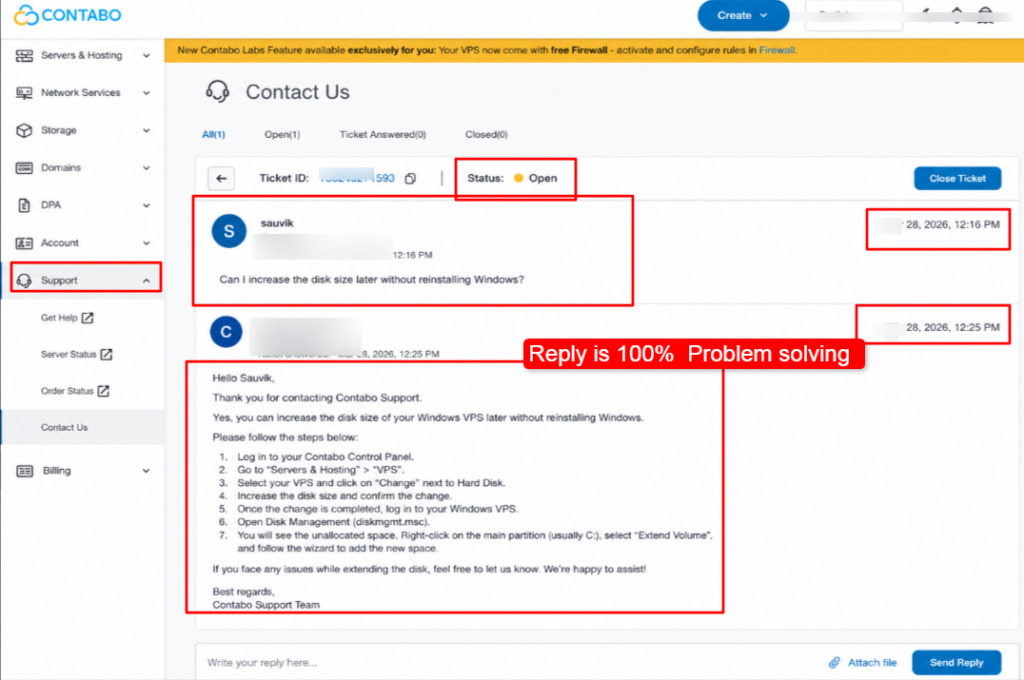Image resolution: width=1024 pixels, height=680 pixels.
Task: Click the 'Contabo Support Team' signature
Action: pos(266,605)
